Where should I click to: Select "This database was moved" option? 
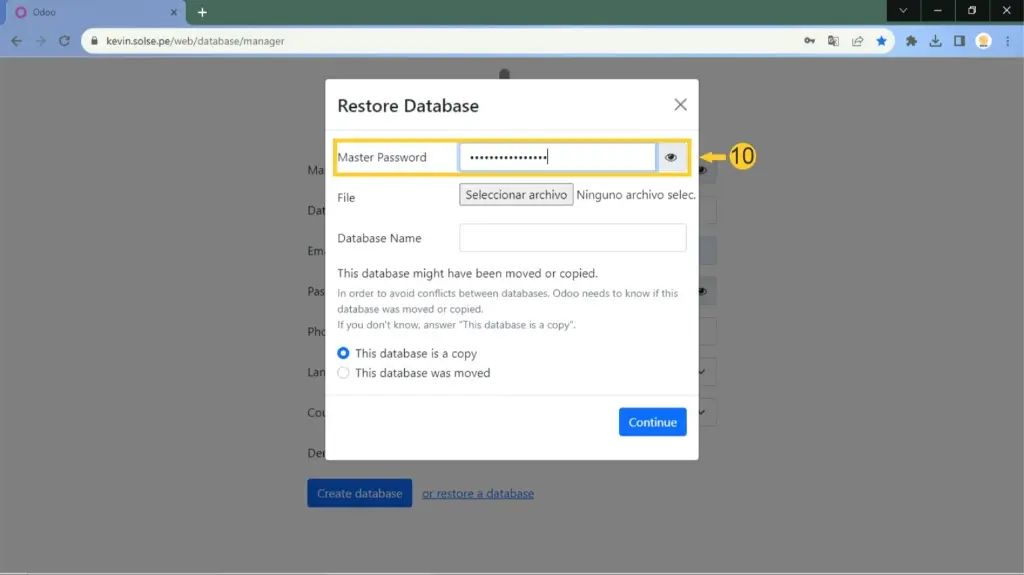[x=344, y=373]
